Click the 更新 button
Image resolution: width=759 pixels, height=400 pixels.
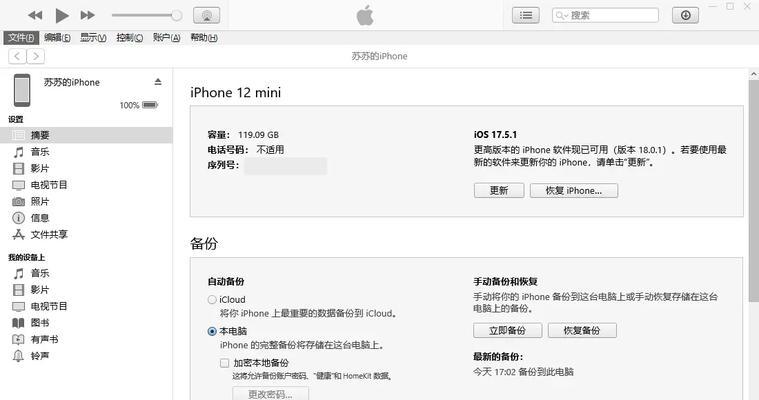click(x=499, y=190)
